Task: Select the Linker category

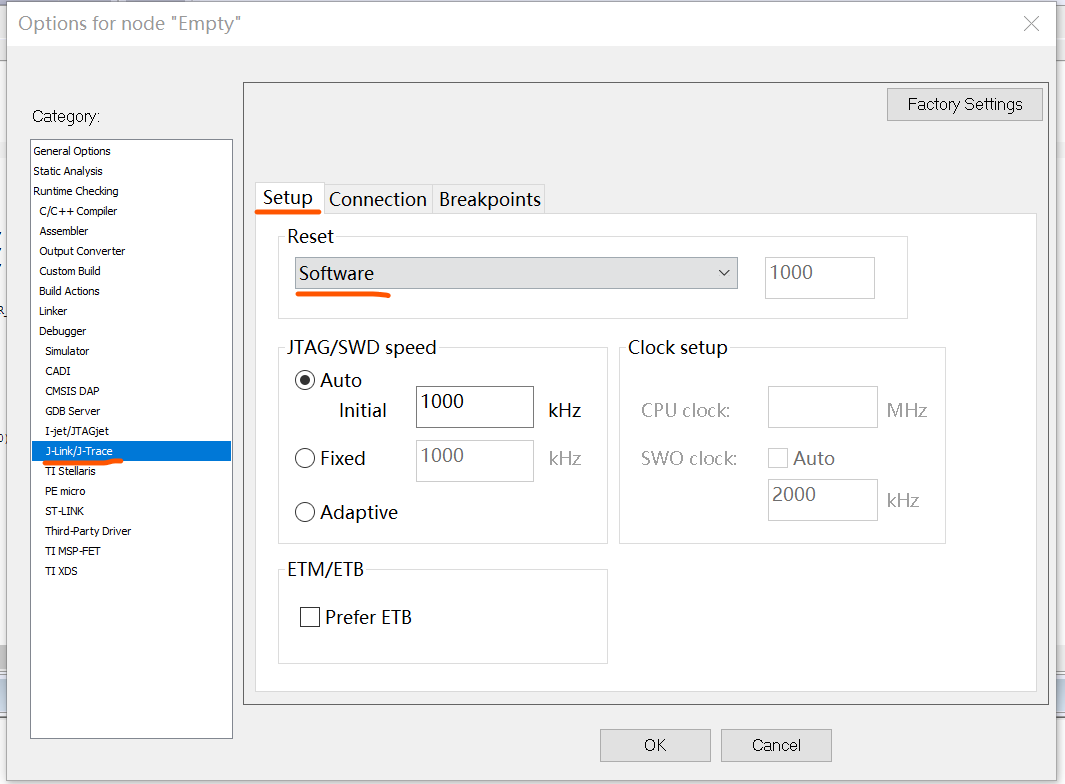Action: click(x=53, y=311)
